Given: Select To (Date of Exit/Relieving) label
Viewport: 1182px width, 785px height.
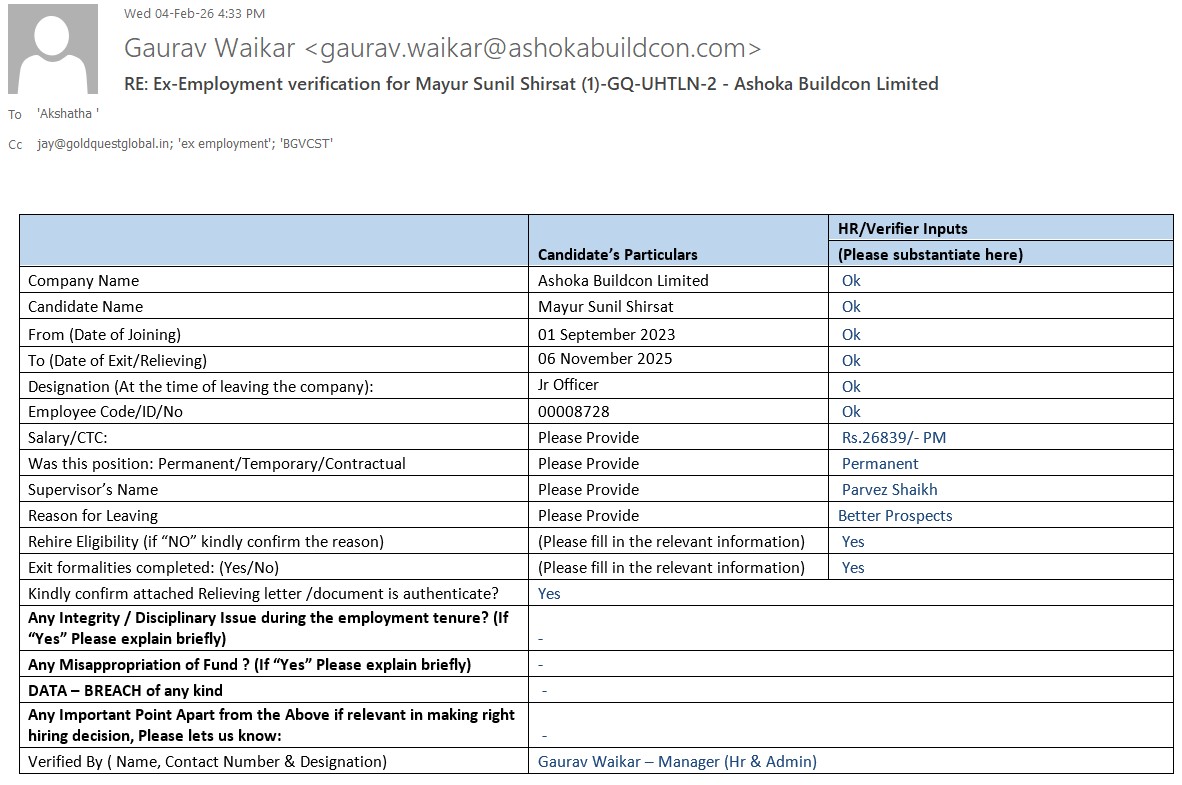Looking at the screenshot, I should coord(117,360).
